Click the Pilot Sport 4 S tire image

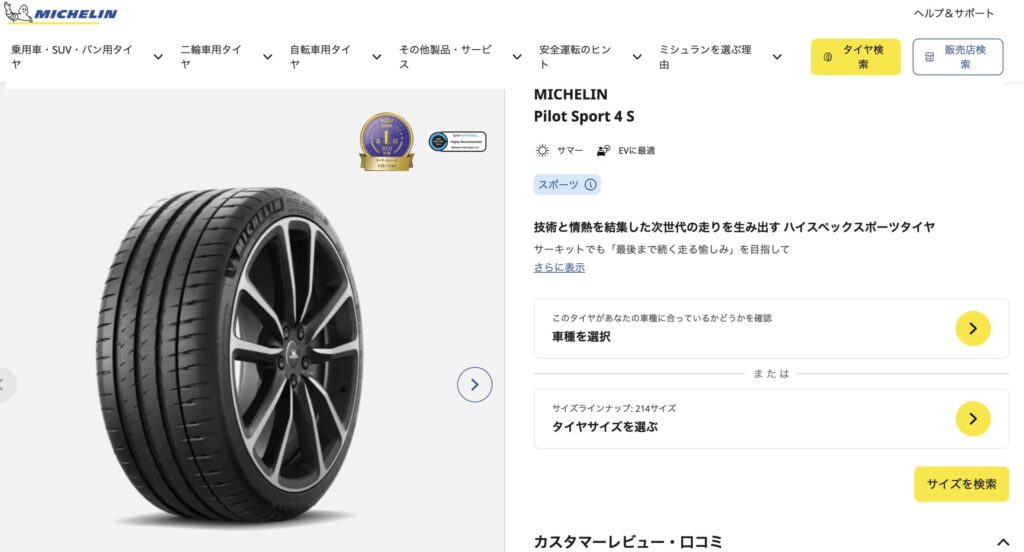(x=230, y=355)
